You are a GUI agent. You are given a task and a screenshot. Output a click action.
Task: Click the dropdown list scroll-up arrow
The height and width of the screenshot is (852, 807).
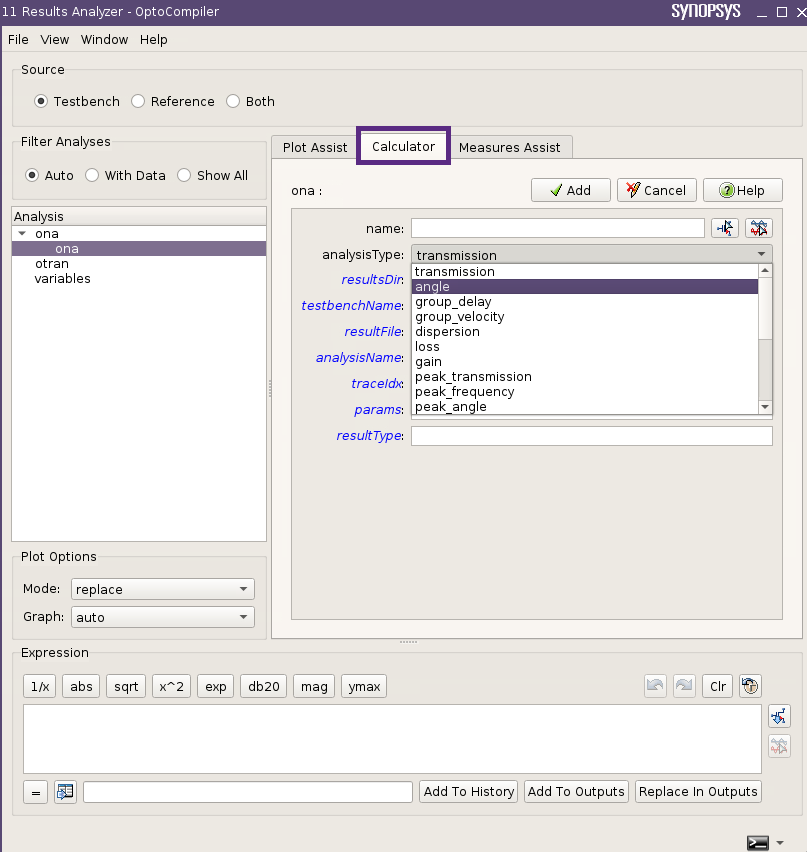pos(765,271)
